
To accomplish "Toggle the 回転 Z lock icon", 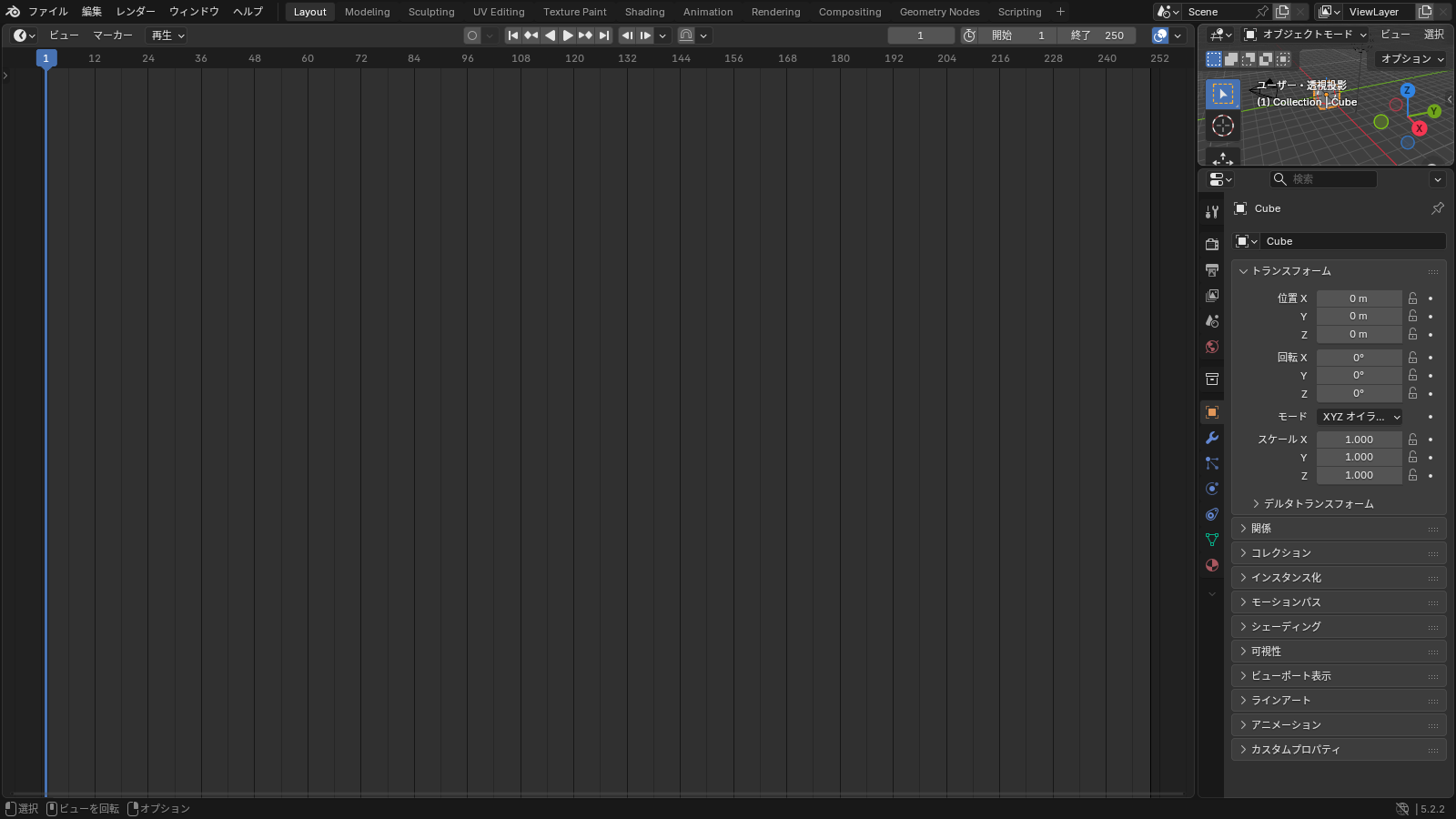I will point(1413,393).
